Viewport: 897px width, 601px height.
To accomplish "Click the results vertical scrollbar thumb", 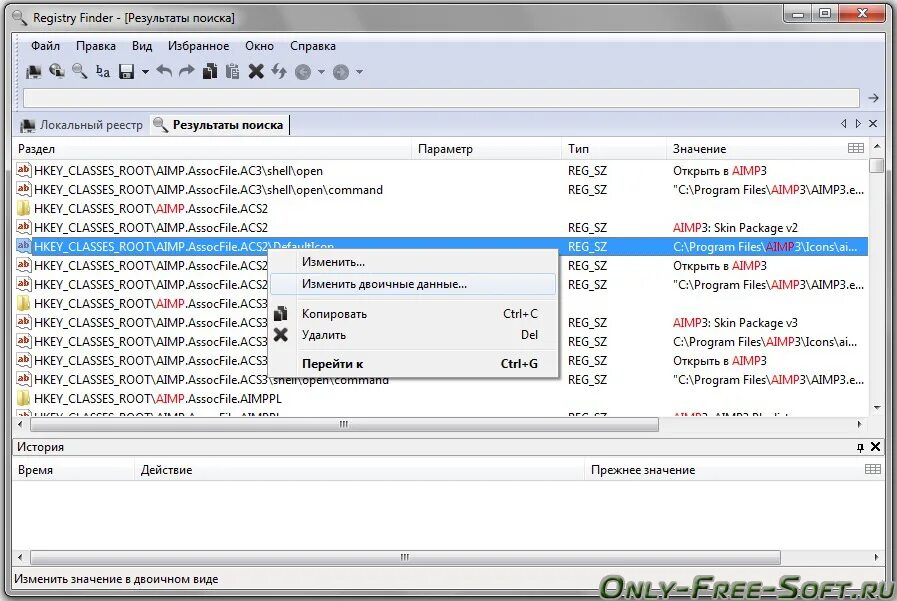I will (876, 165).
